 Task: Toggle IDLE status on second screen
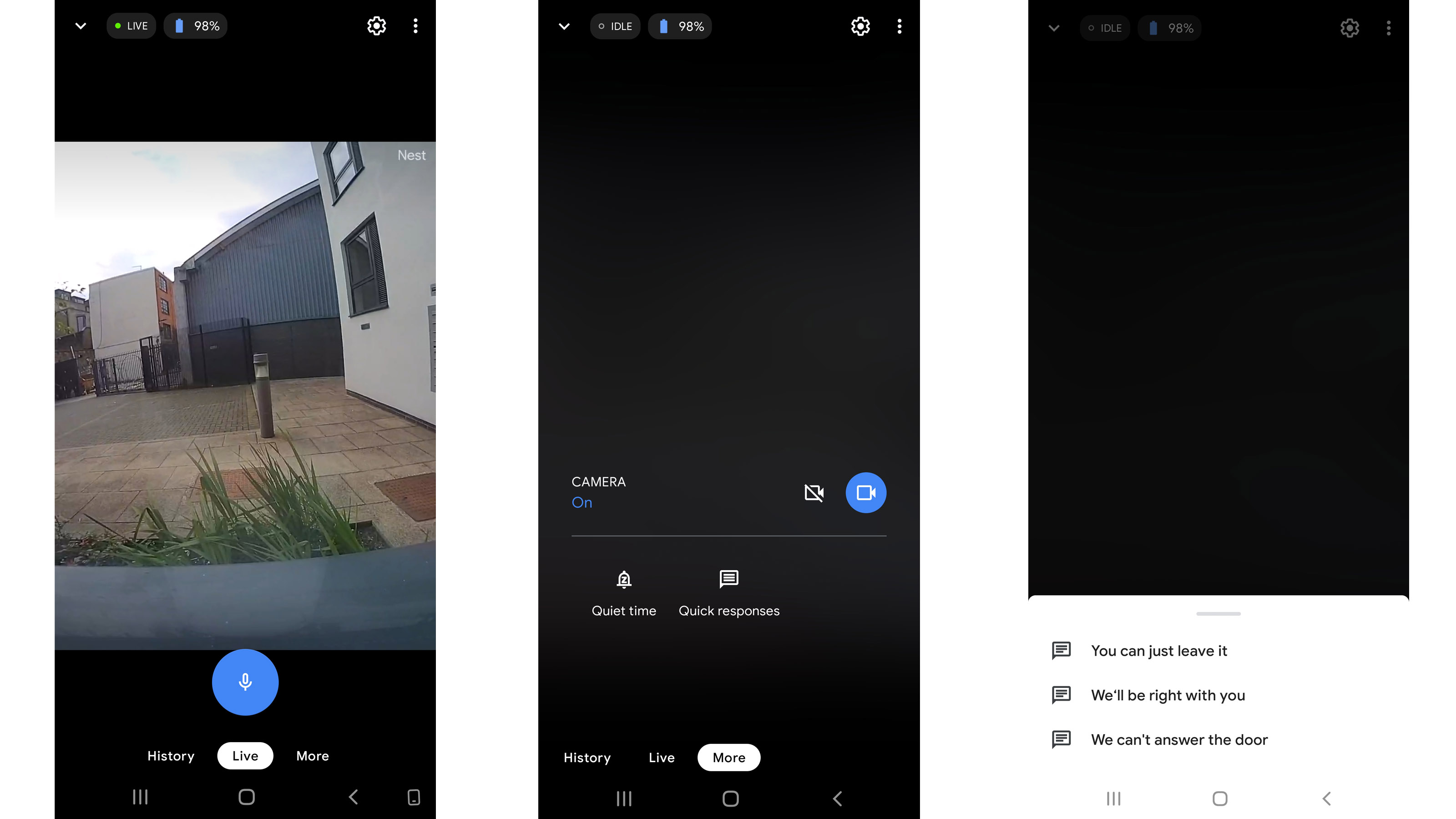pyautogui.click(x=614, y=26)
